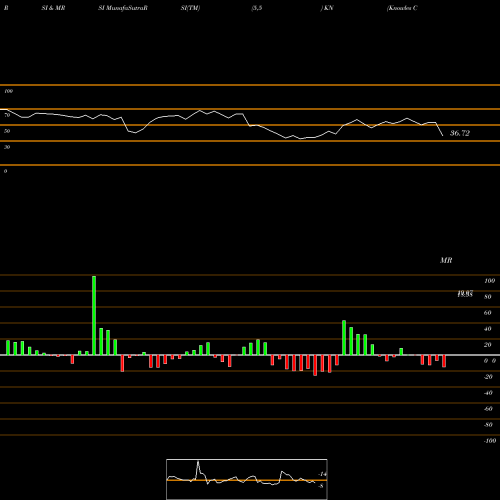Open the mini overview chart thumbnail
Viewport: 500px width, 500px height.
click(247, 479)
